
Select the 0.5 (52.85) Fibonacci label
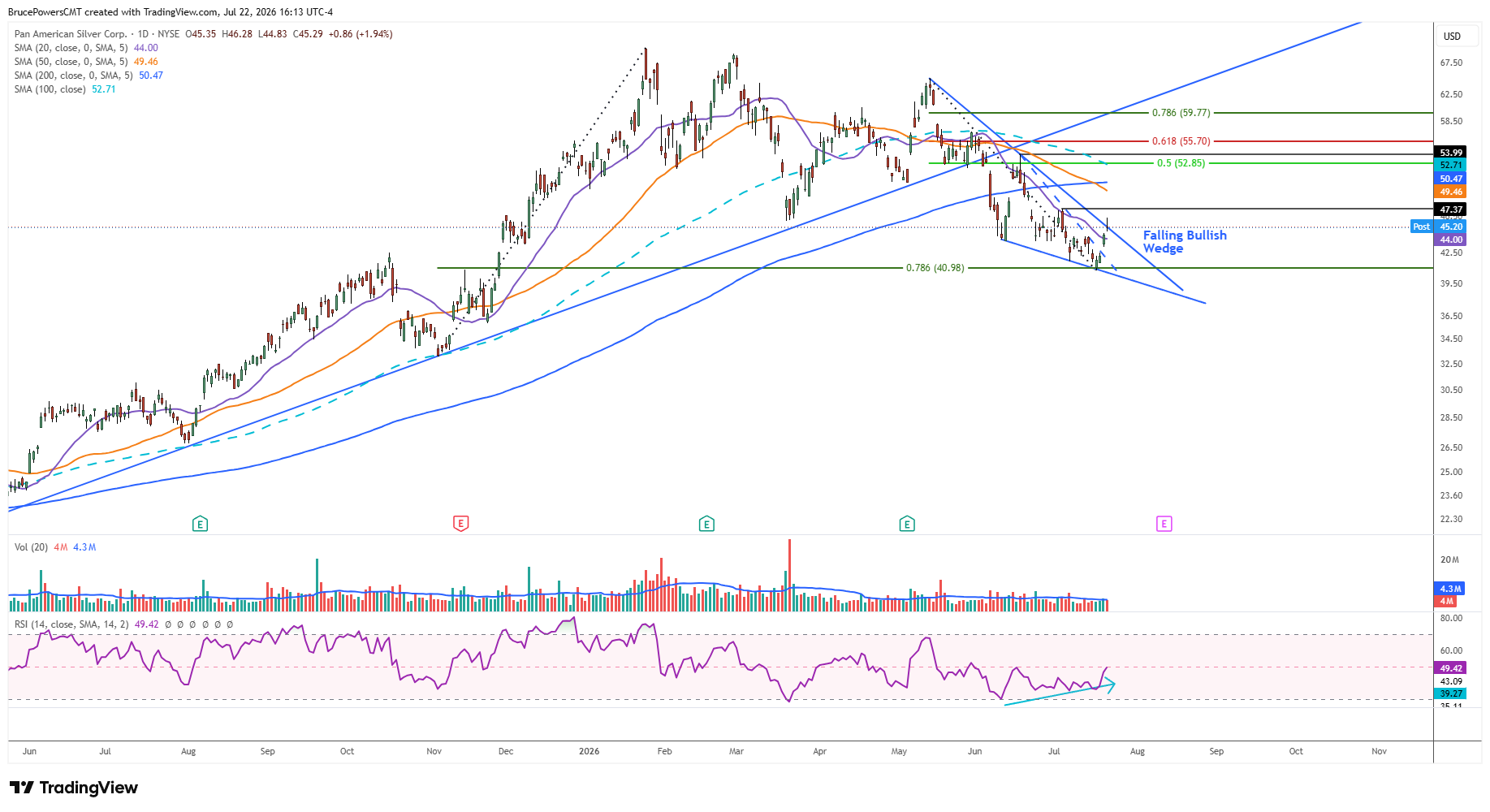pos(1181,163)
